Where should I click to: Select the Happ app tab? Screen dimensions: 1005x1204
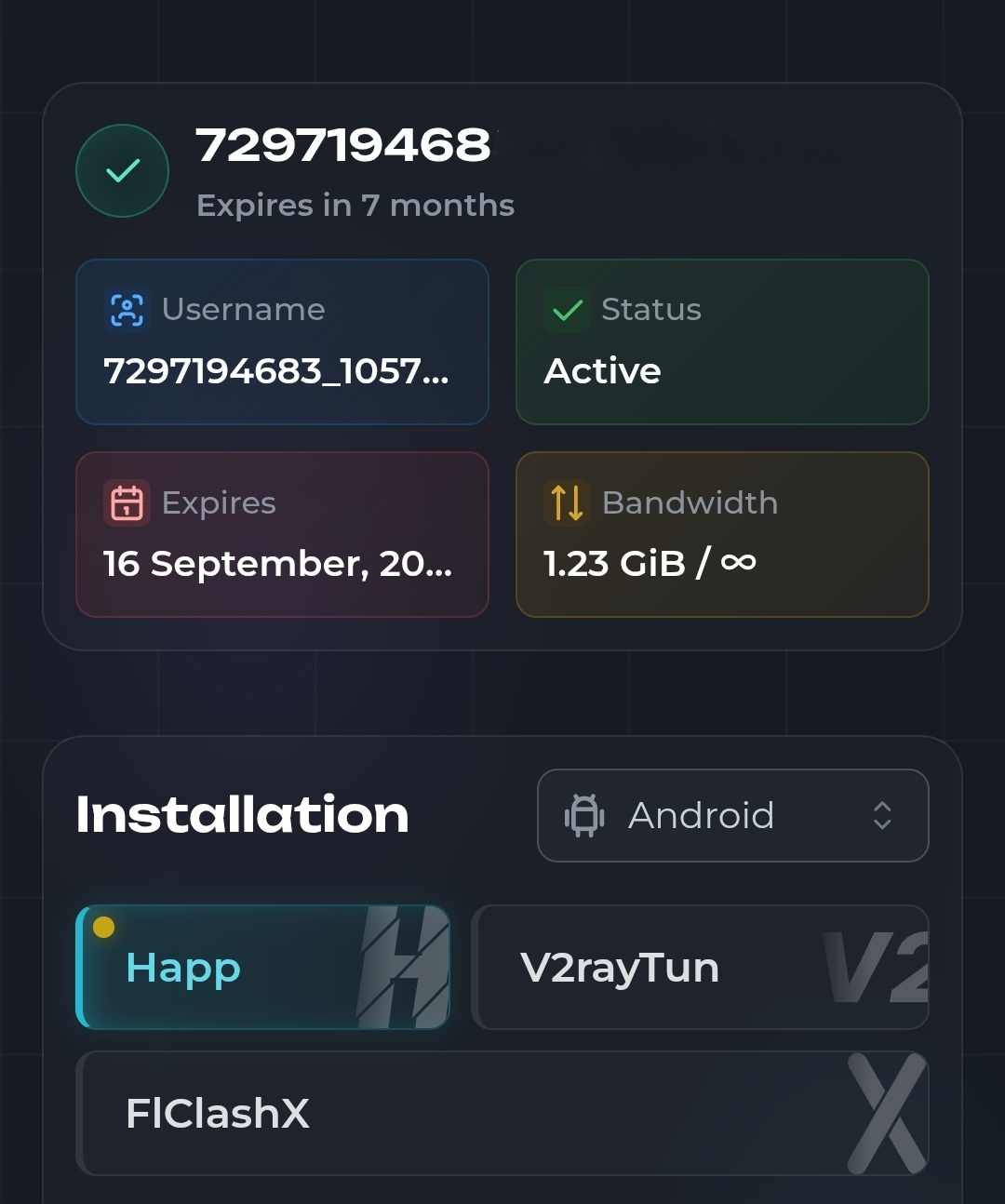pos(263,968)
